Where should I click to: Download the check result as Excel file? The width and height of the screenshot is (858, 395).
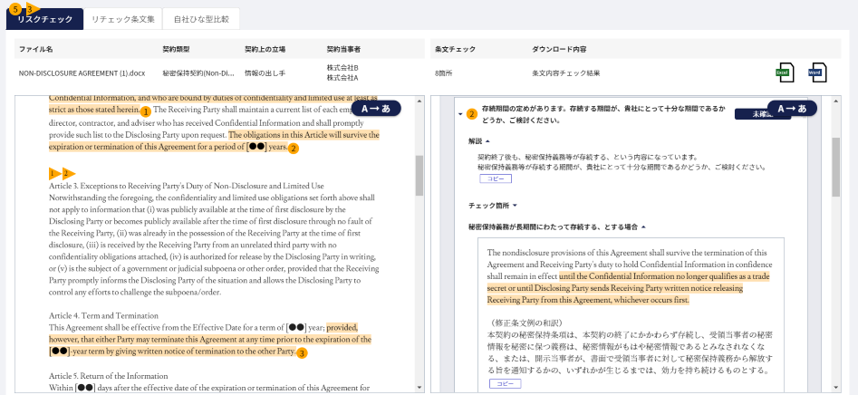(x=785, y=73)
